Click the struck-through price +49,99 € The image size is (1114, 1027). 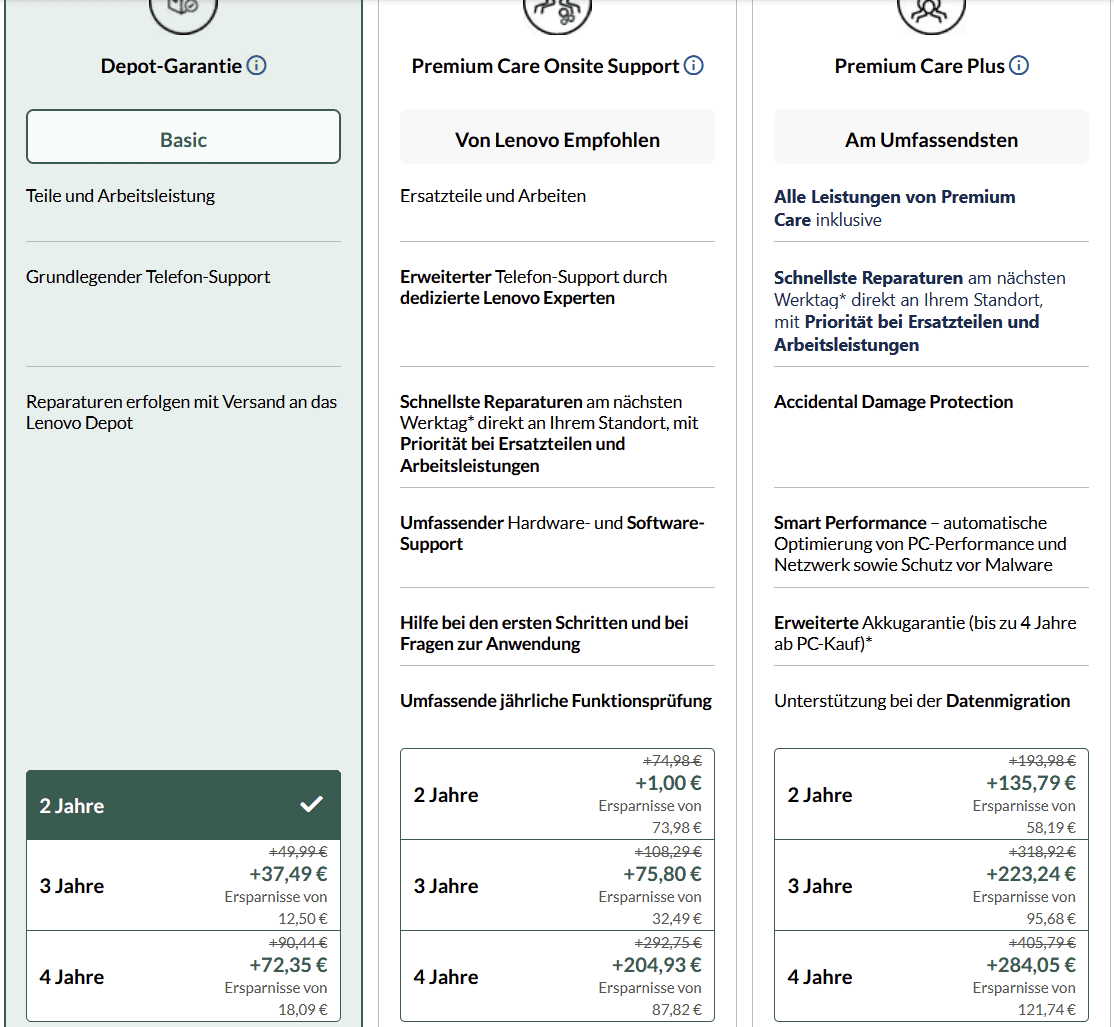click(298, 851)
